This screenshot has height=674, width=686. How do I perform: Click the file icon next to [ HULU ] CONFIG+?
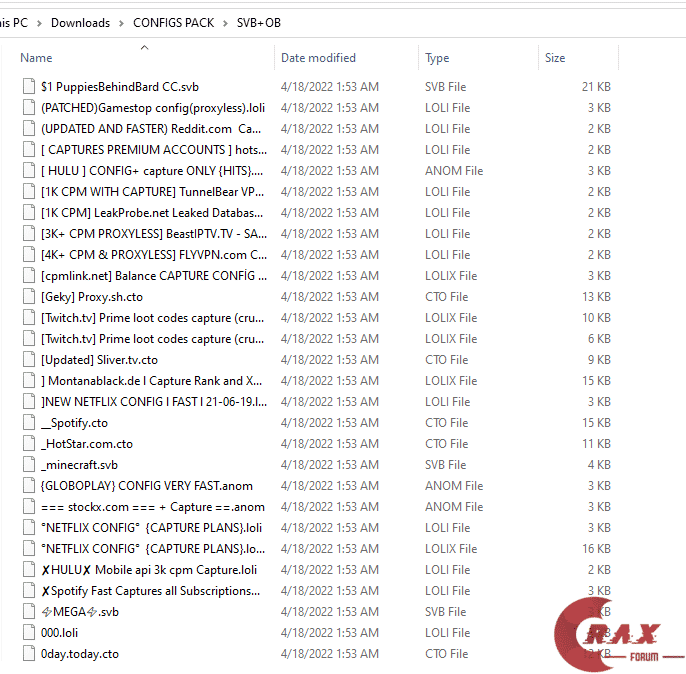29,171
